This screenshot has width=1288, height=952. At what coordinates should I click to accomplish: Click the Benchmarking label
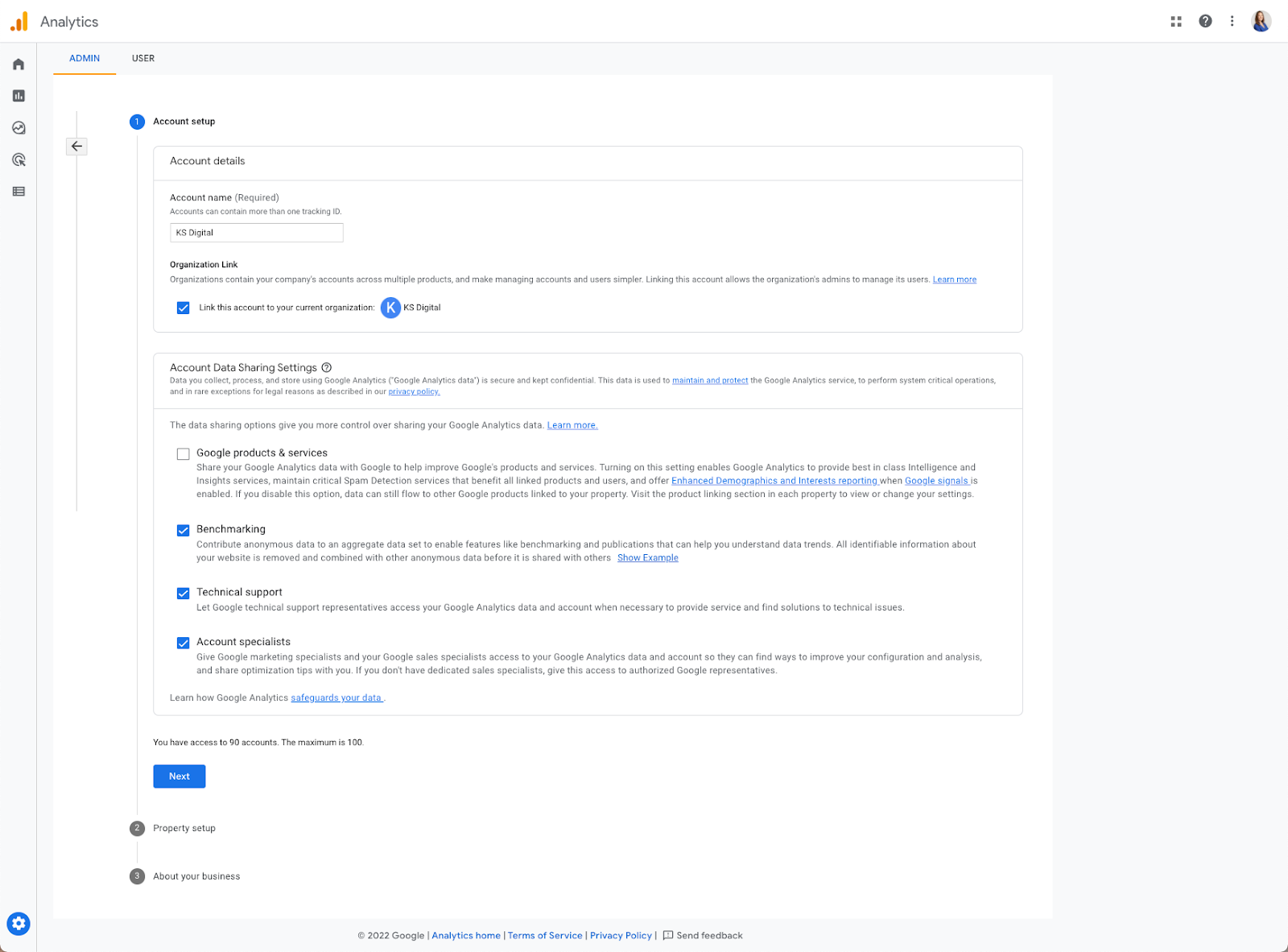point(231,529)
